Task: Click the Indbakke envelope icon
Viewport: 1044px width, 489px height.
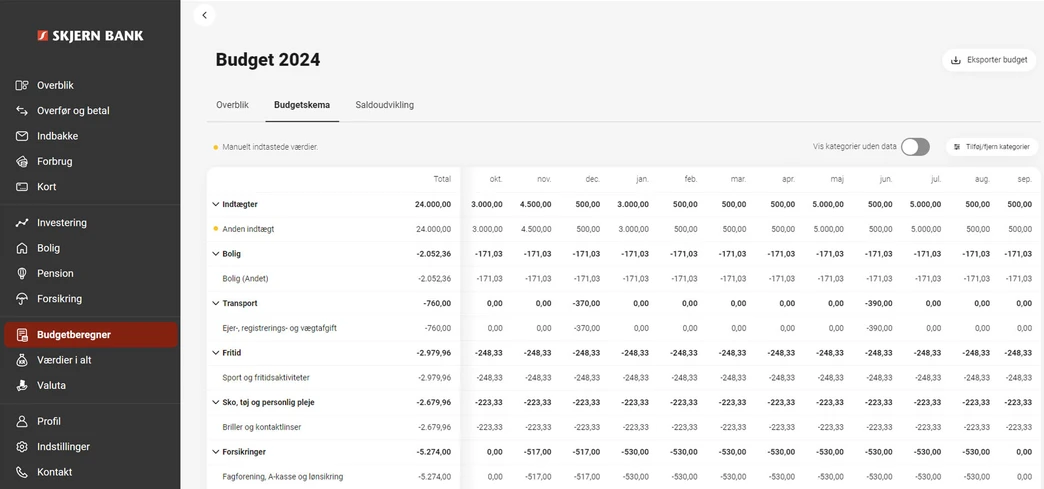Action: pyautogui.click(x=22, y=136)
